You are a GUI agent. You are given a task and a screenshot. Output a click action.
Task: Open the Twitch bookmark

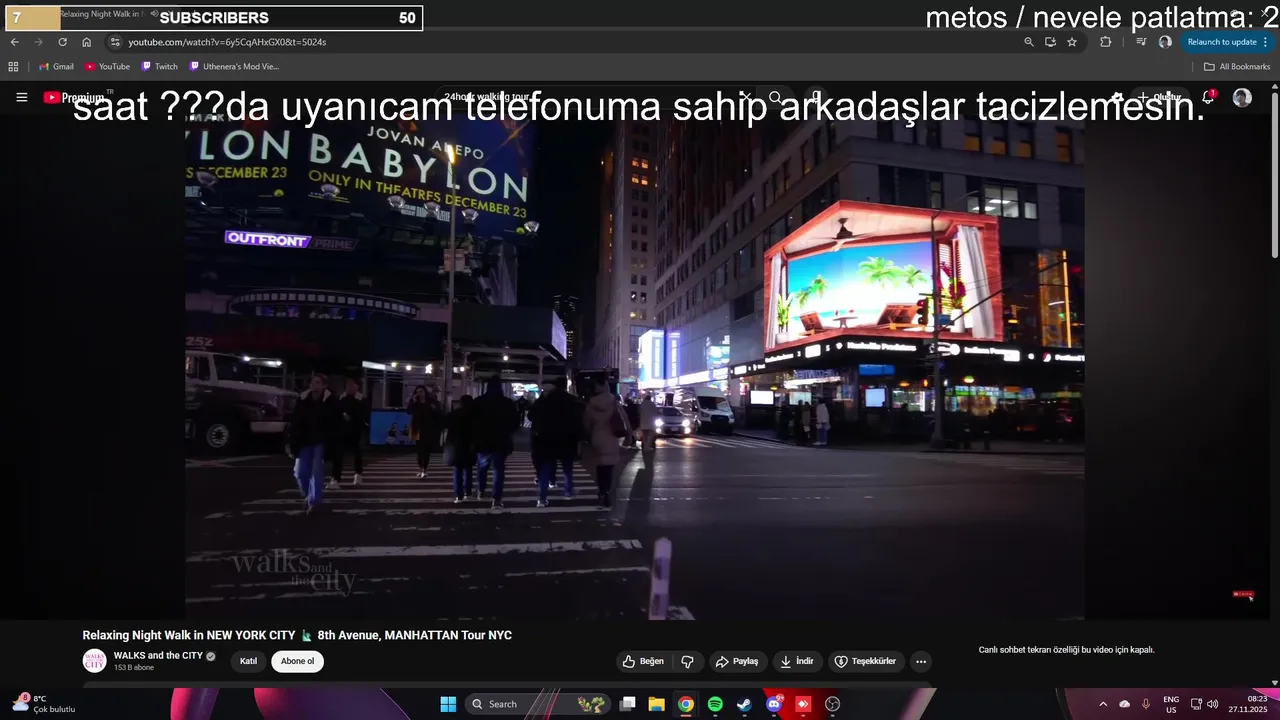(x=160, y=67)
